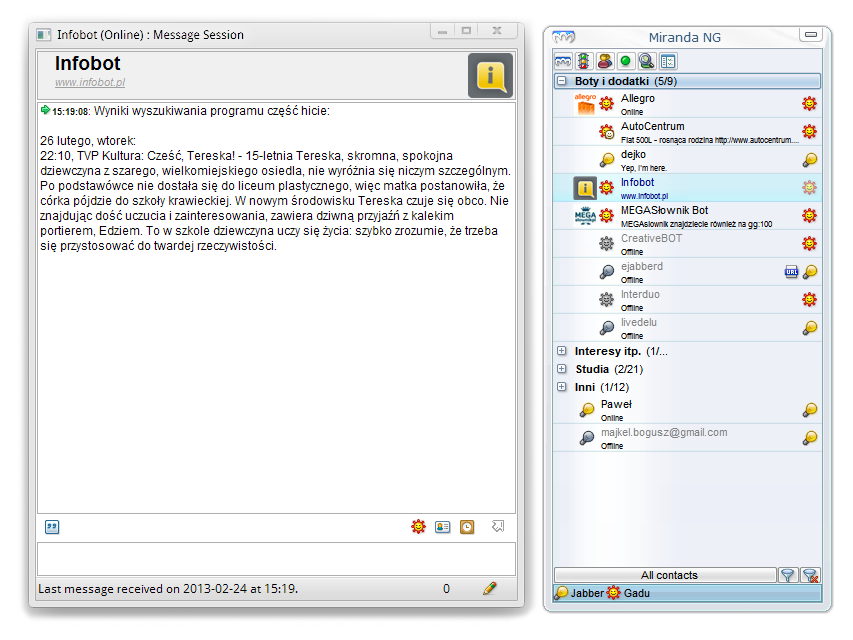Click the send message arrow icon
This screenshot has height=640, width=853.
498,526
